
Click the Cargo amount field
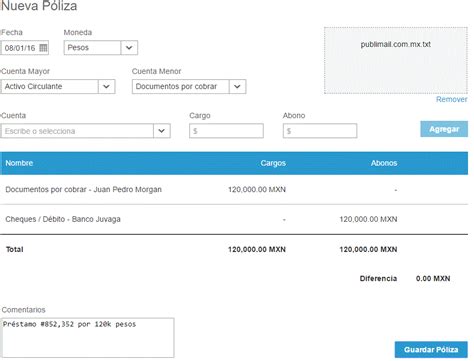(x=226, y=131)
